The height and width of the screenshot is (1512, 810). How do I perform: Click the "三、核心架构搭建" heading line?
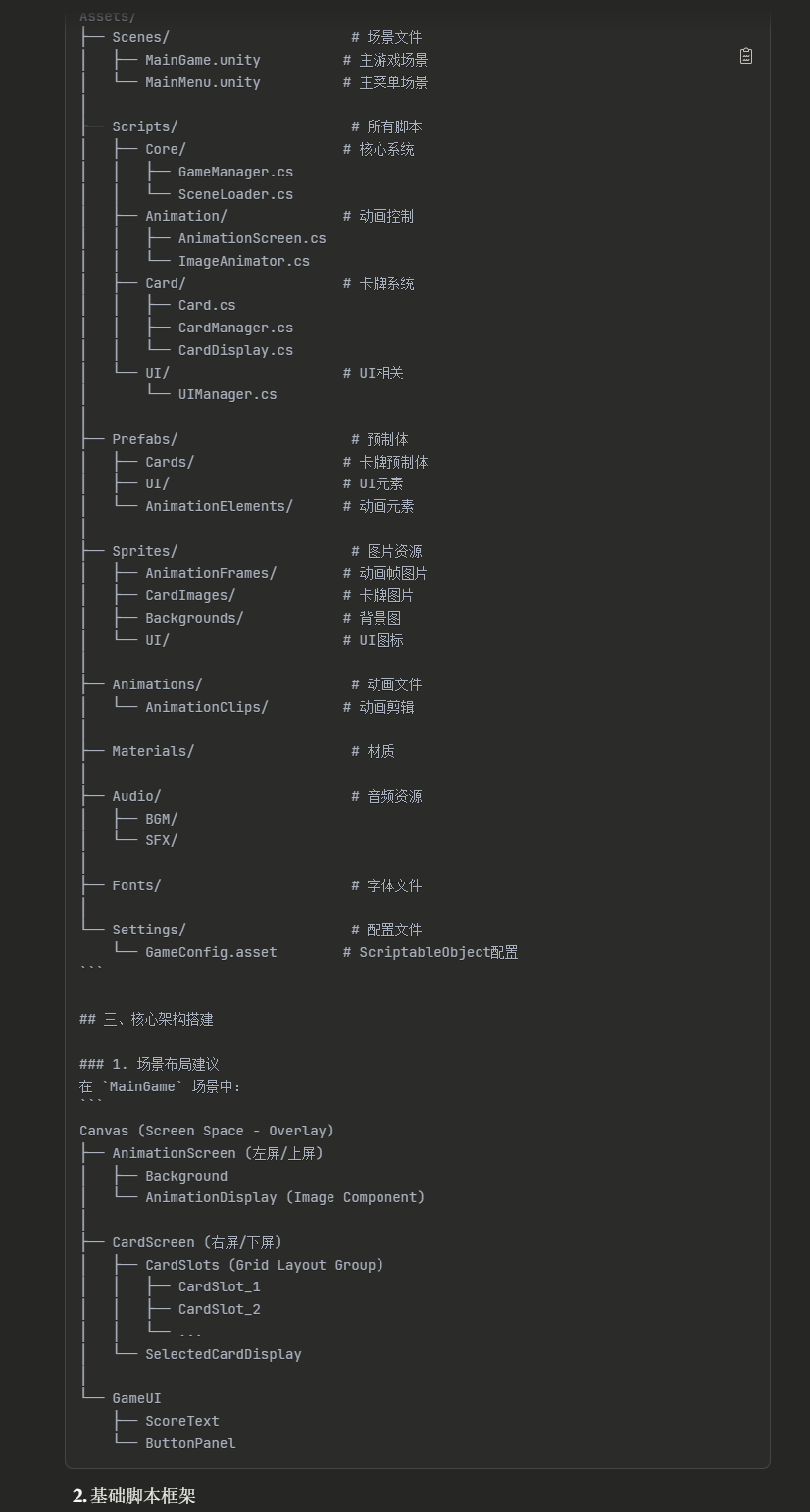click(157, 1019)
